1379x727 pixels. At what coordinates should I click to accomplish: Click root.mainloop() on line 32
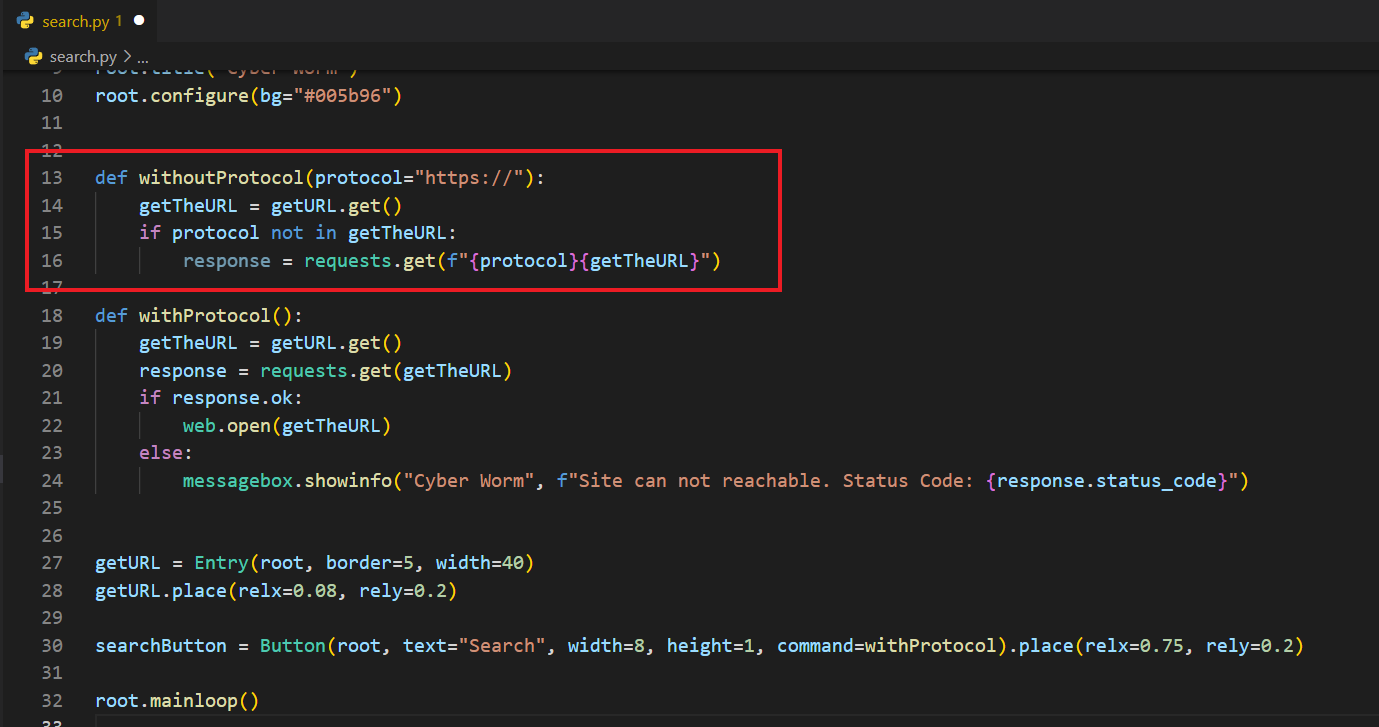coord(177,701)
